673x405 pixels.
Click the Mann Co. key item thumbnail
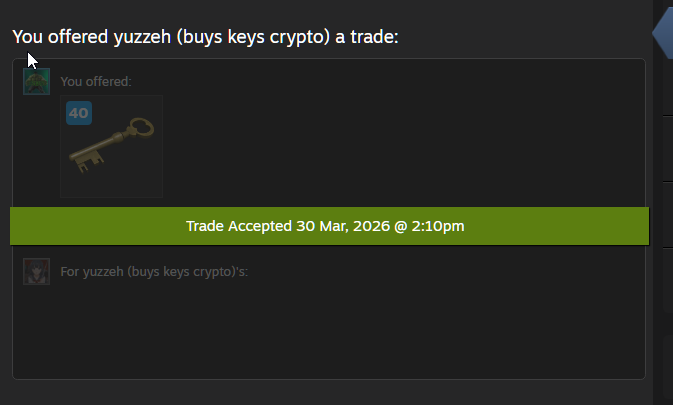click(x=112, y=146)
